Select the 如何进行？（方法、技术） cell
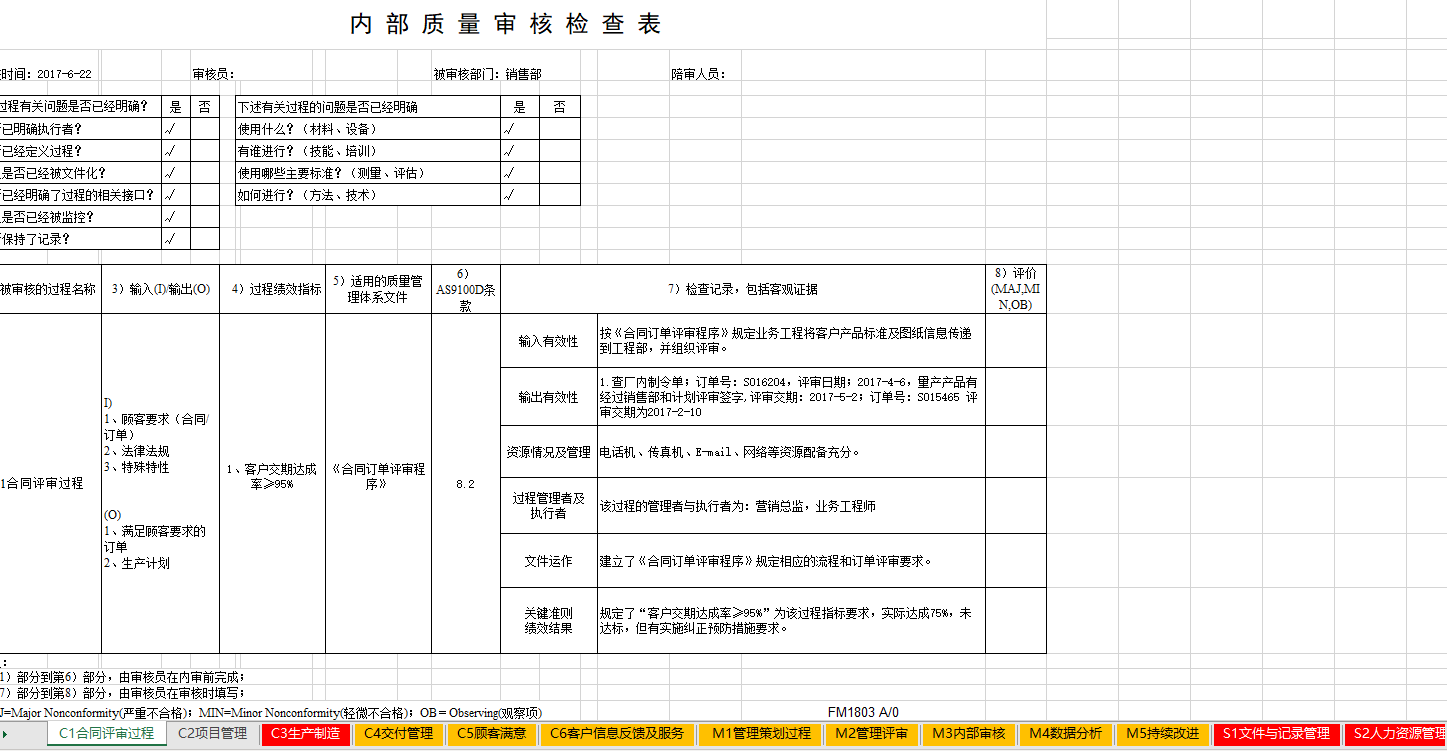Viewport: 1447px width, 751px height. (x=367, y=195)
